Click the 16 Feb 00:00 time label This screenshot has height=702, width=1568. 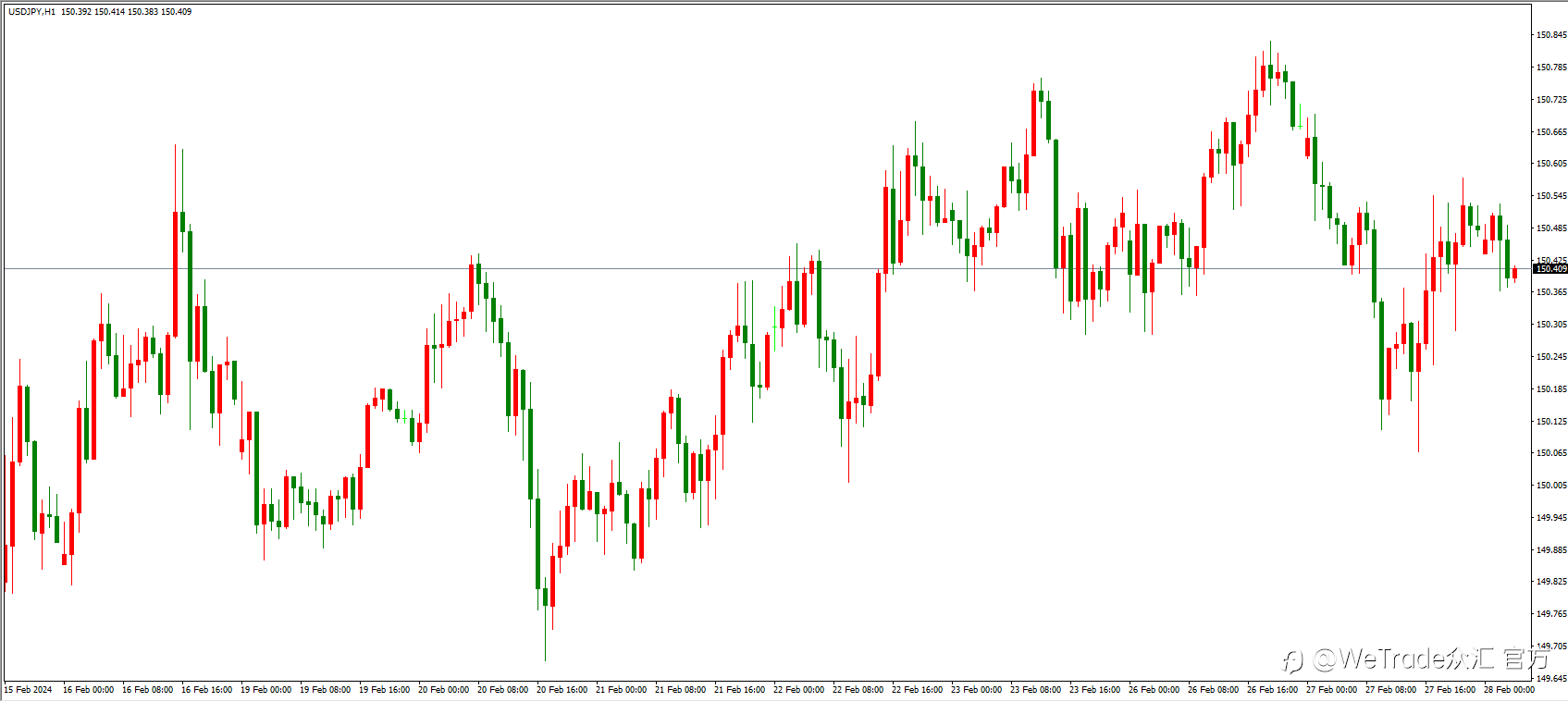(x=89, y=690)
